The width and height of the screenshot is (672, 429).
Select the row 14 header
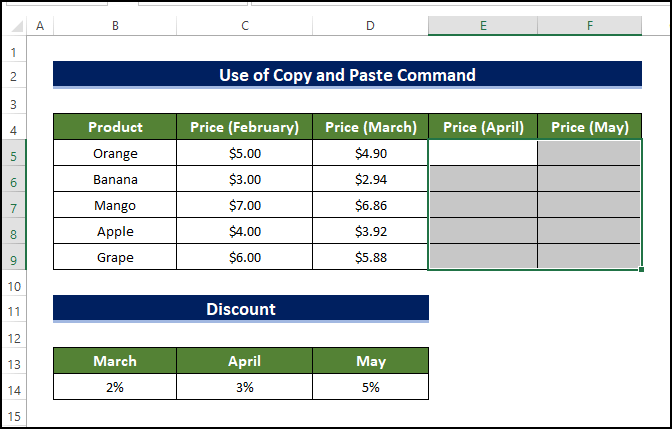pyautogui.click(x=13, y=388)
